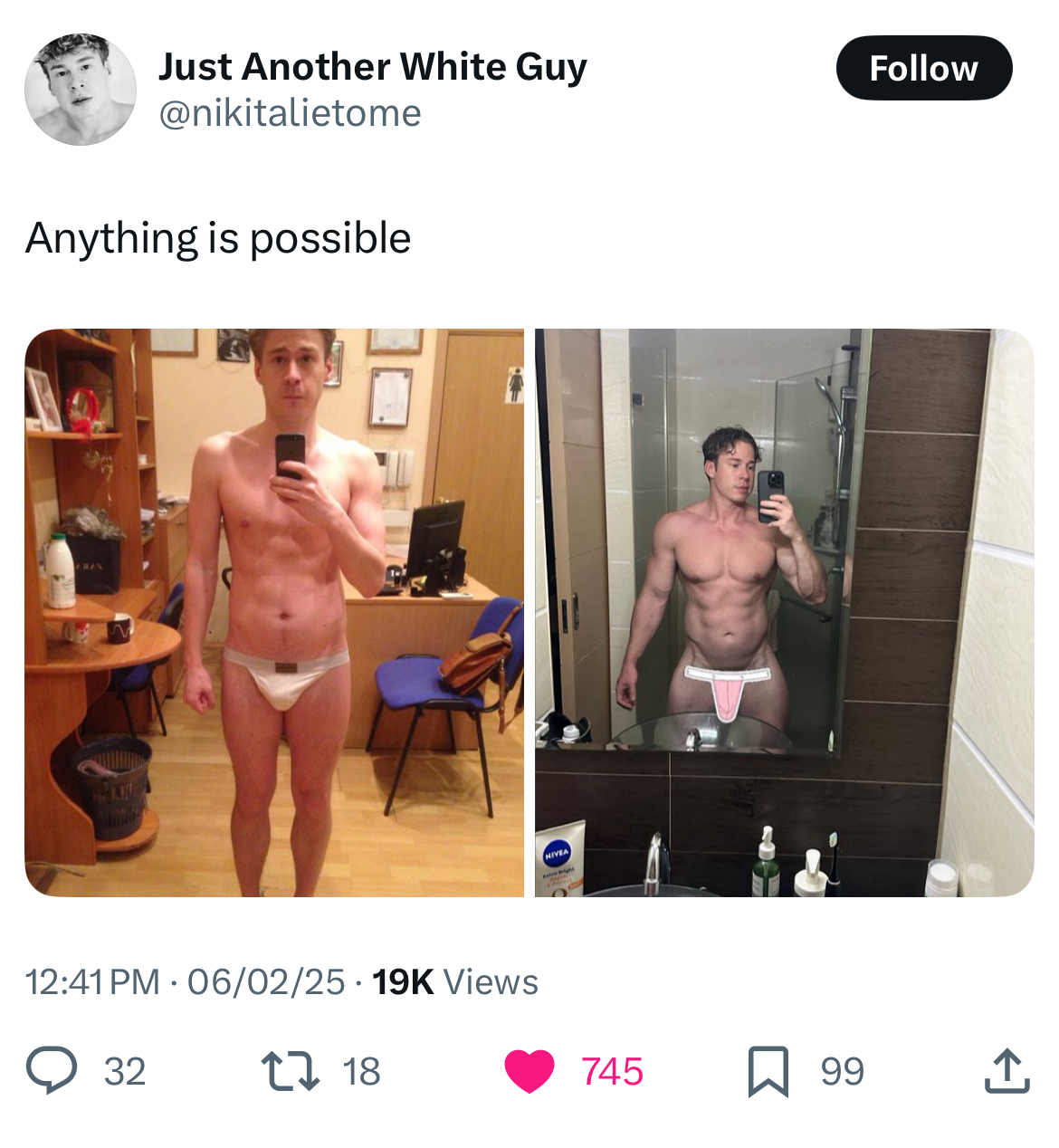The image size is (1059, 1148).
Task: Click the reply speech bubble icon
Action: (52, 1071)
